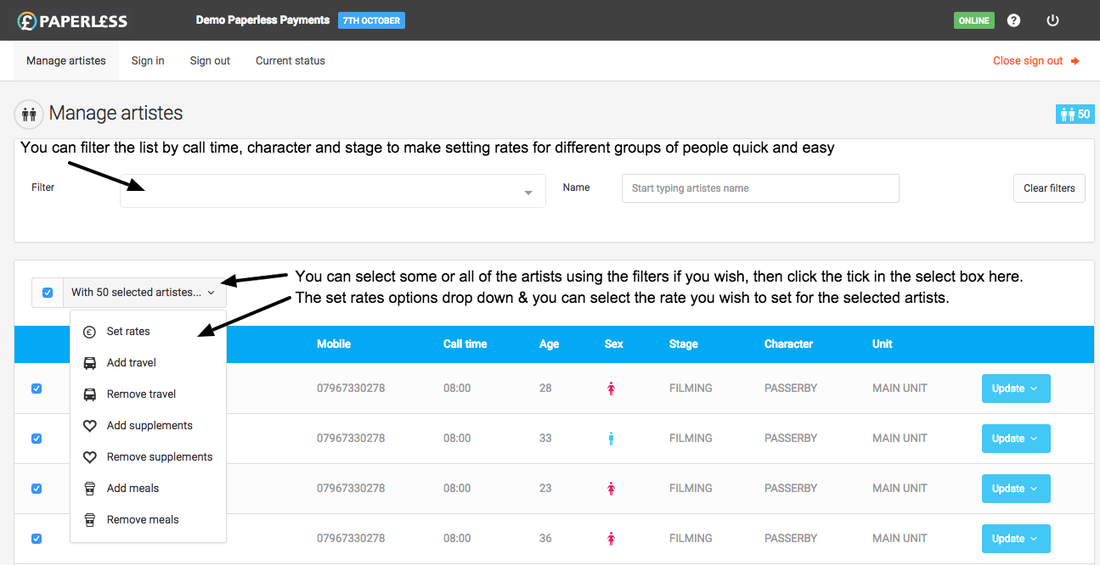This screenshot has height=565, width=1100.
Task: Click the cup icon beside Add meals
Action: 90,489
